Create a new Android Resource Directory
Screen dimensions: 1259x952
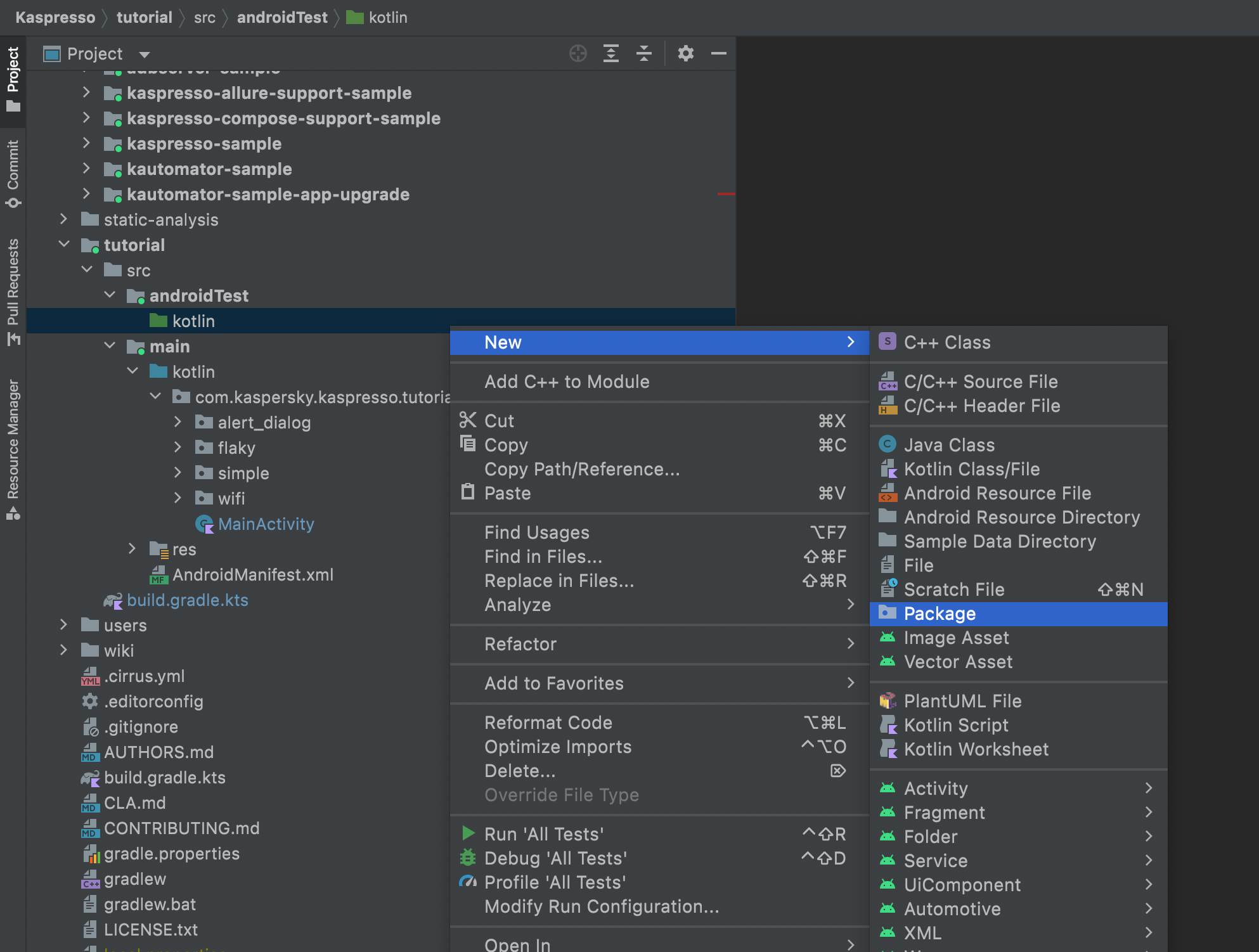1019,517
